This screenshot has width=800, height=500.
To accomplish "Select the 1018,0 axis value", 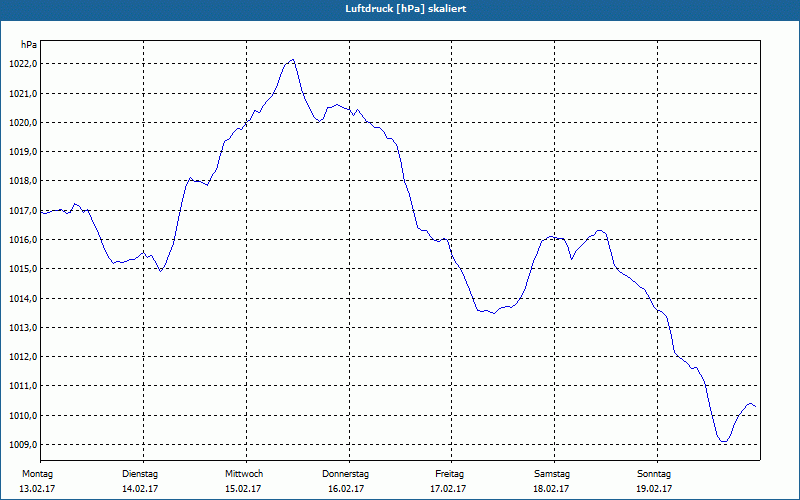I will click(23, 181).
